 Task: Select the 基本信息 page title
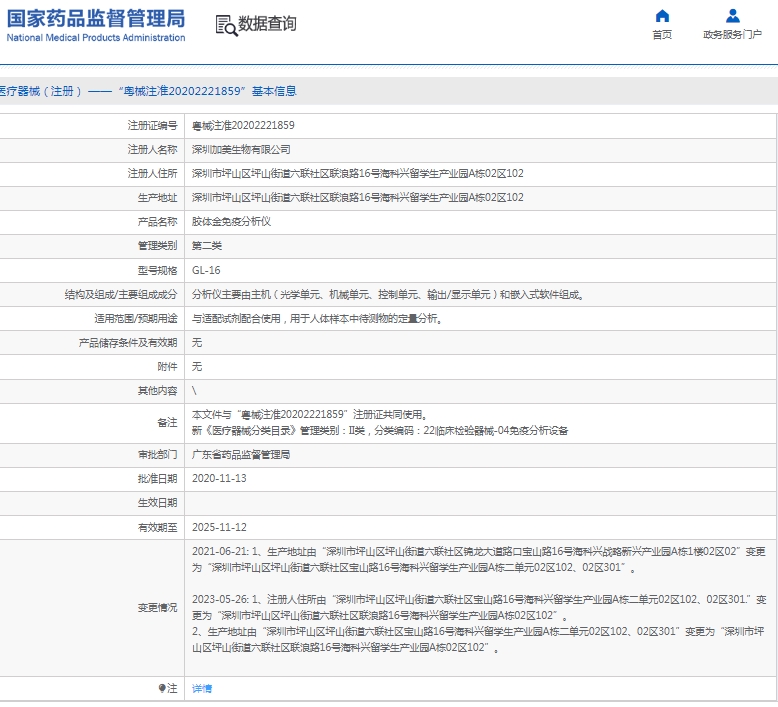point(274,91)
